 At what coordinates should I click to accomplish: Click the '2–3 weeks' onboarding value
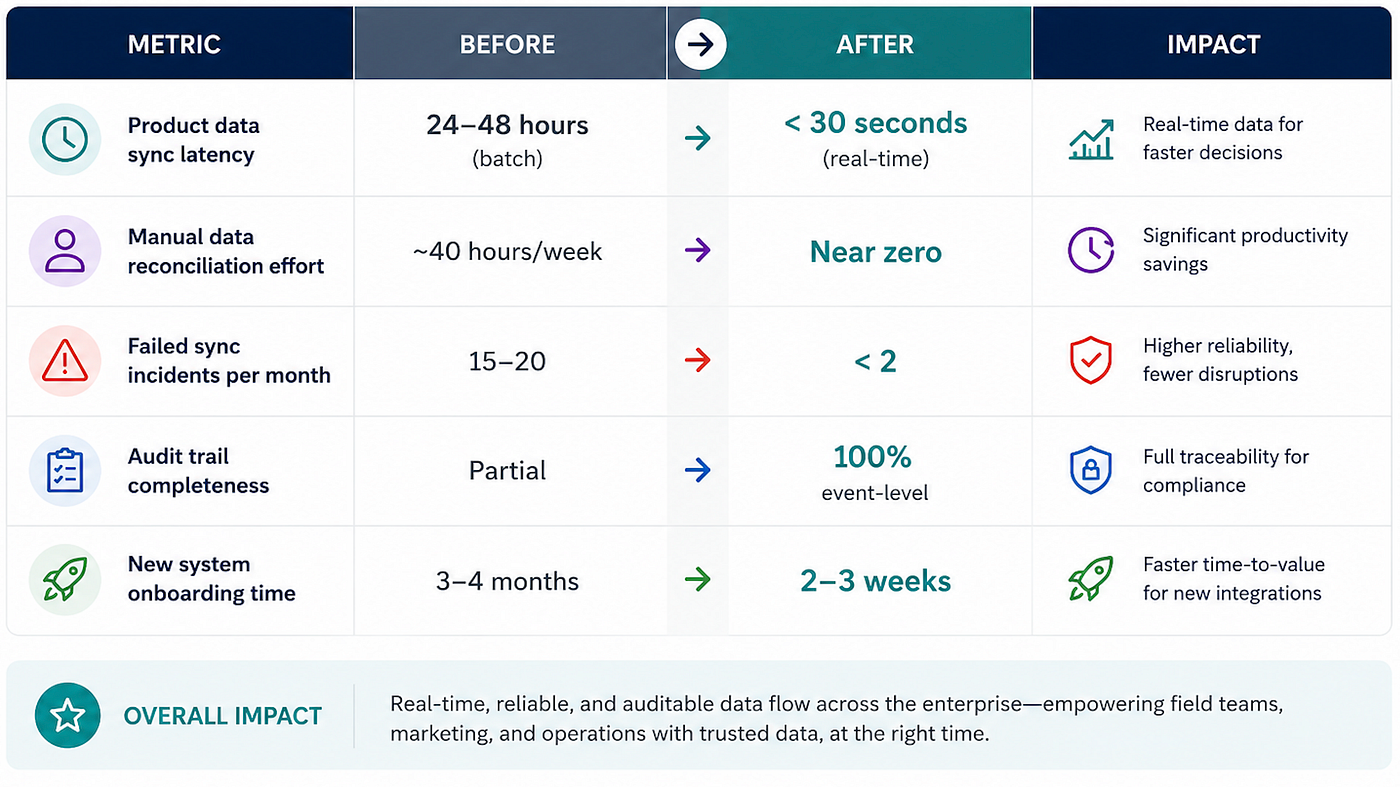tap(876, 581)
